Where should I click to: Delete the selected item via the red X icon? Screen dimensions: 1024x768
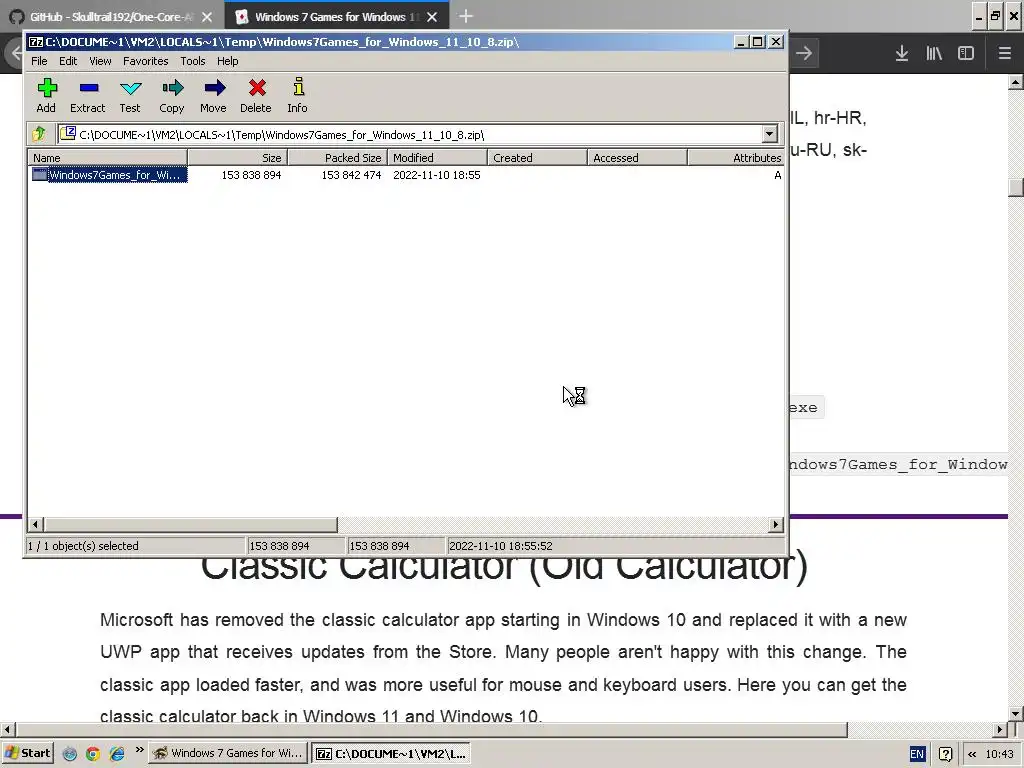[x=255, y=95]
